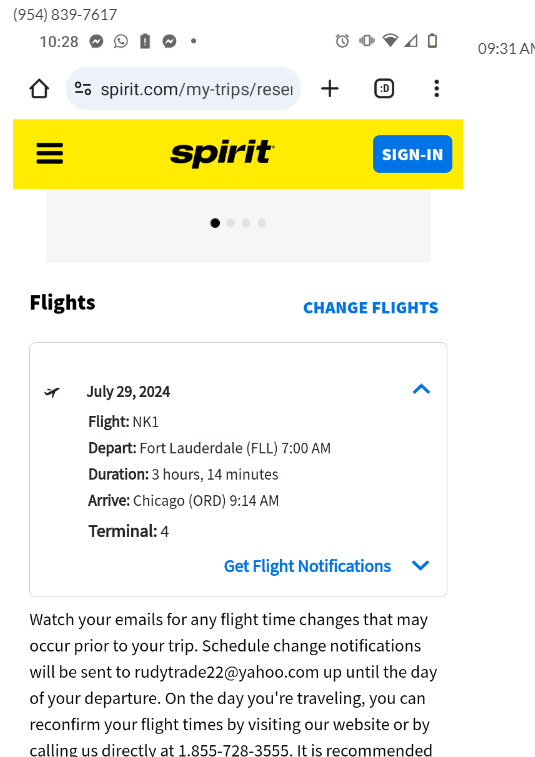Click the airplane icon beside July 29, 2024
The image size is (535, 757).
click(x=52, y=393)
